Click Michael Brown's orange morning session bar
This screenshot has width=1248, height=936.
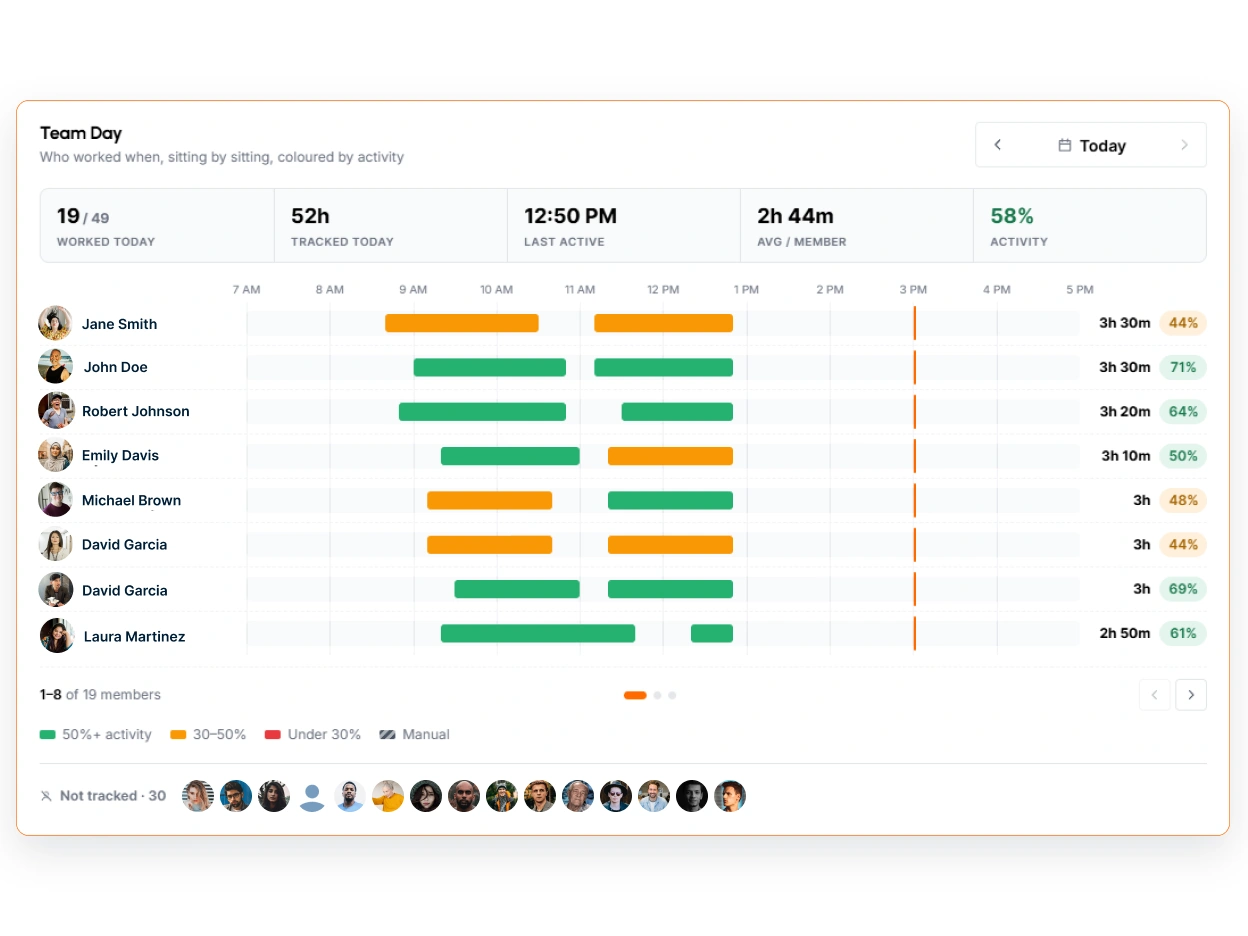point(489,500)
